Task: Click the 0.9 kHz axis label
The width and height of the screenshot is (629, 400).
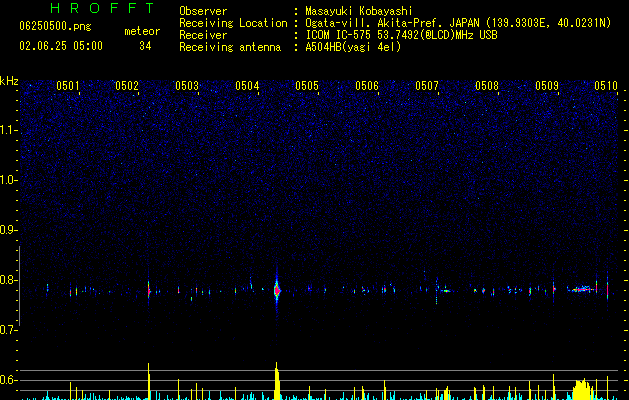Action: coord(8,230)
